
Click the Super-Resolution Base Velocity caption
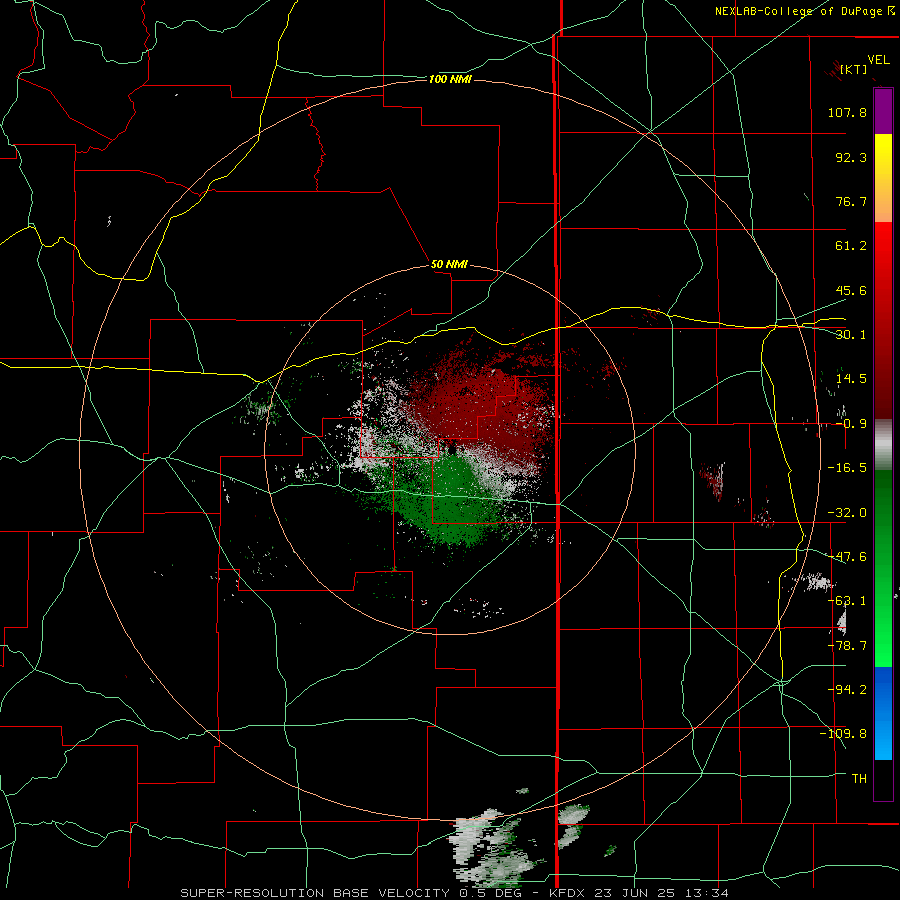pos(455,893)
